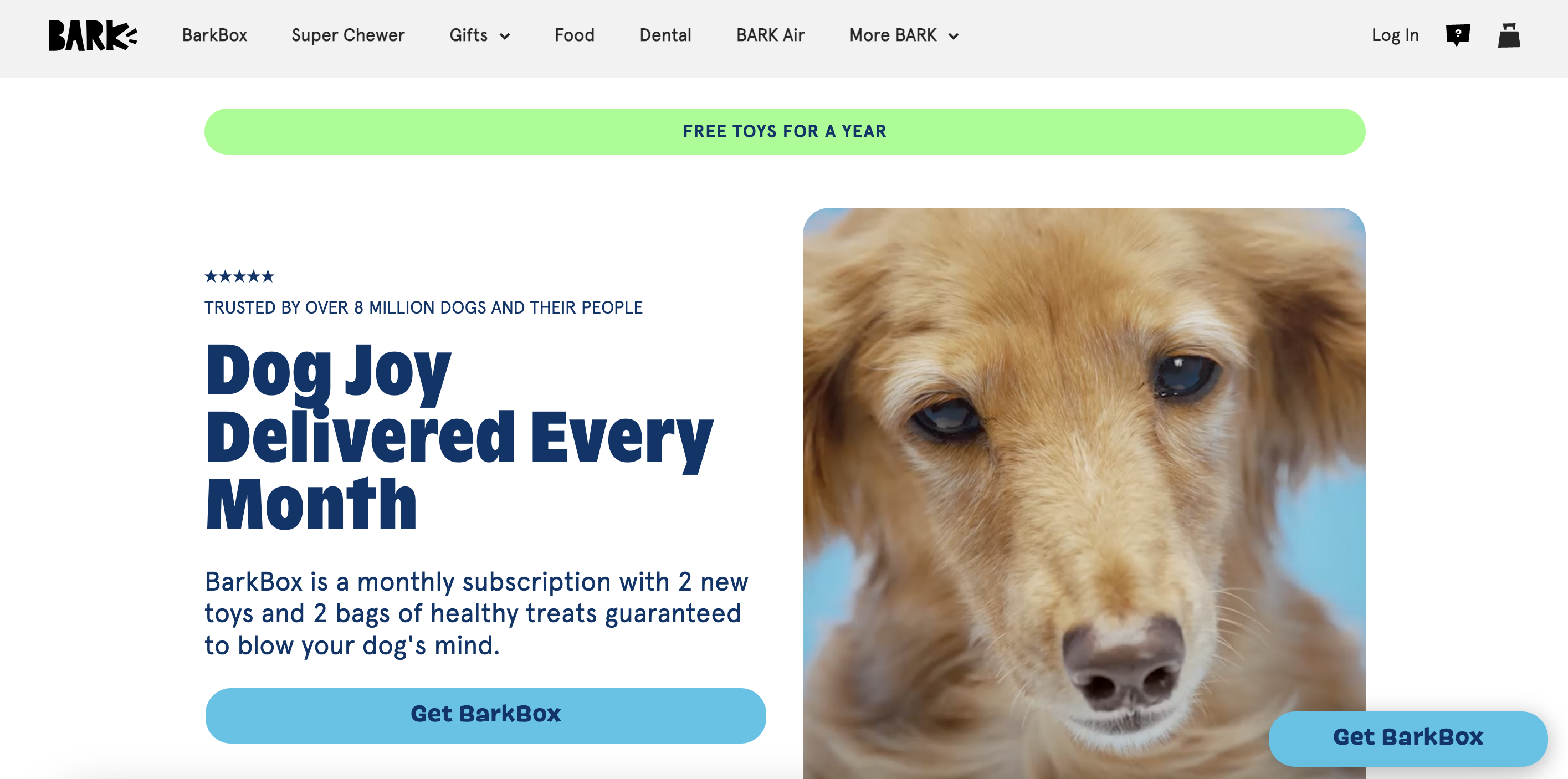Click the Trusted By Over 8 Million text
Viewport: 1568px width, 779px height.
point(423,307)
